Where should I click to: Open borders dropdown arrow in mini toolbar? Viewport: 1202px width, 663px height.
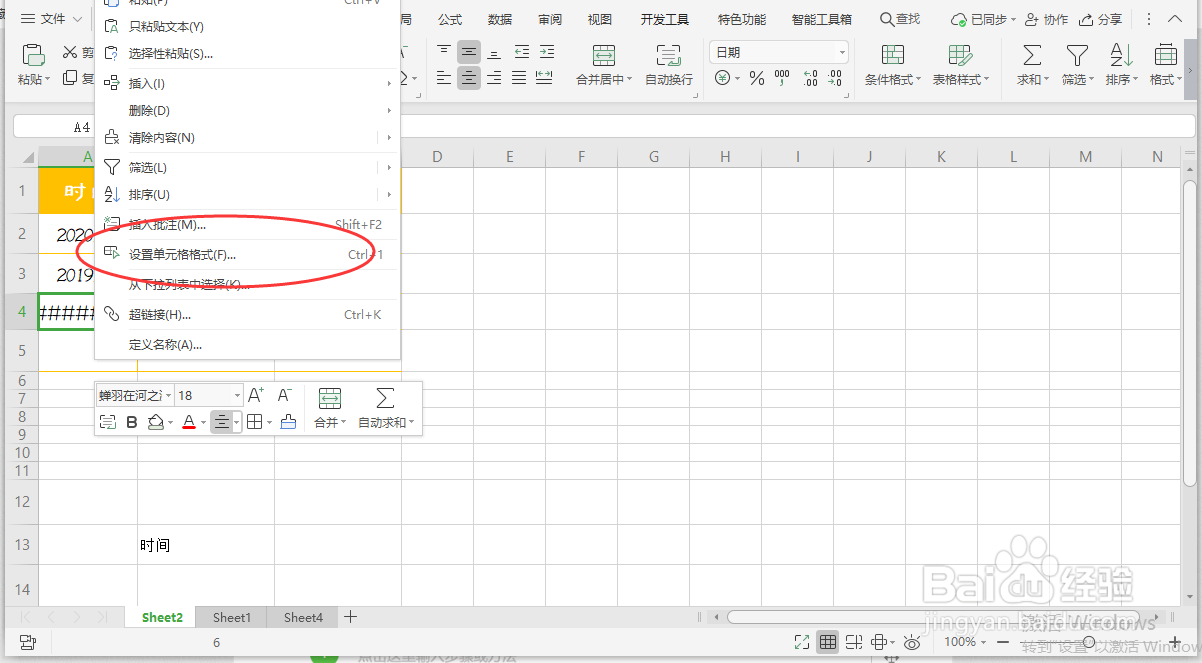(268, 423)
